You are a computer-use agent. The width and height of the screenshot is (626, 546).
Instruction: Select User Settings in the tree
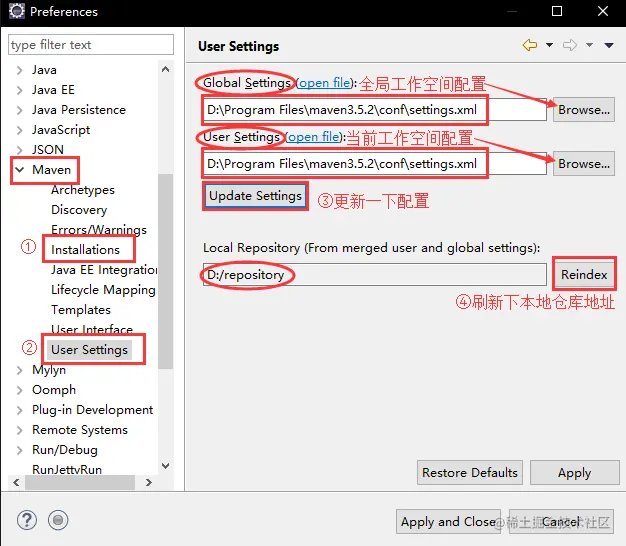pyautogui.click(x=89, y=350)
